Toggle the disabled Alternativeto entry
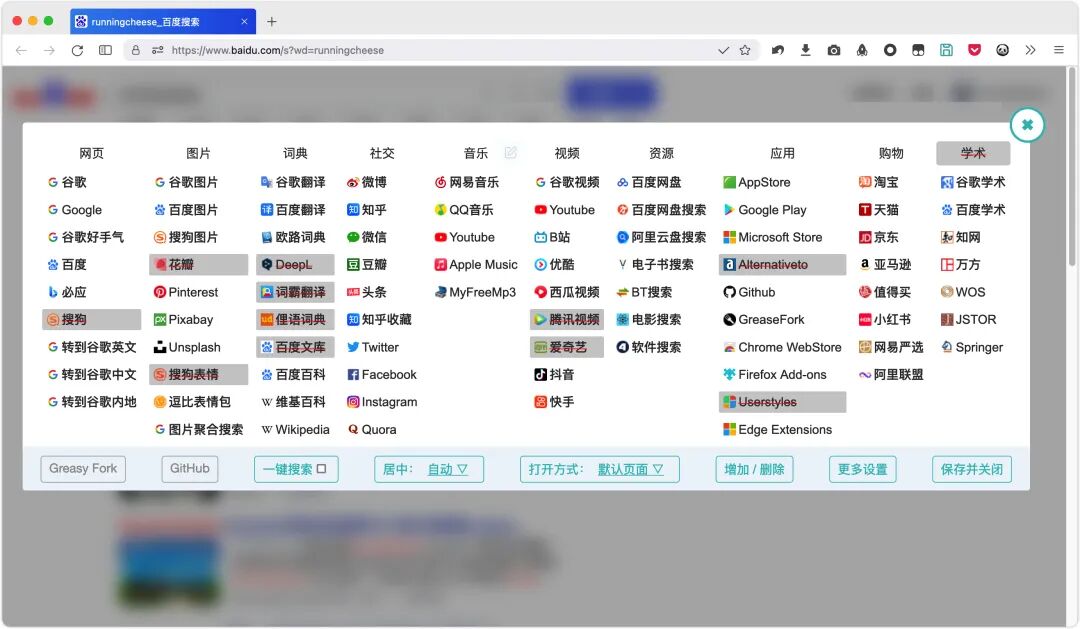 (782, 265)
